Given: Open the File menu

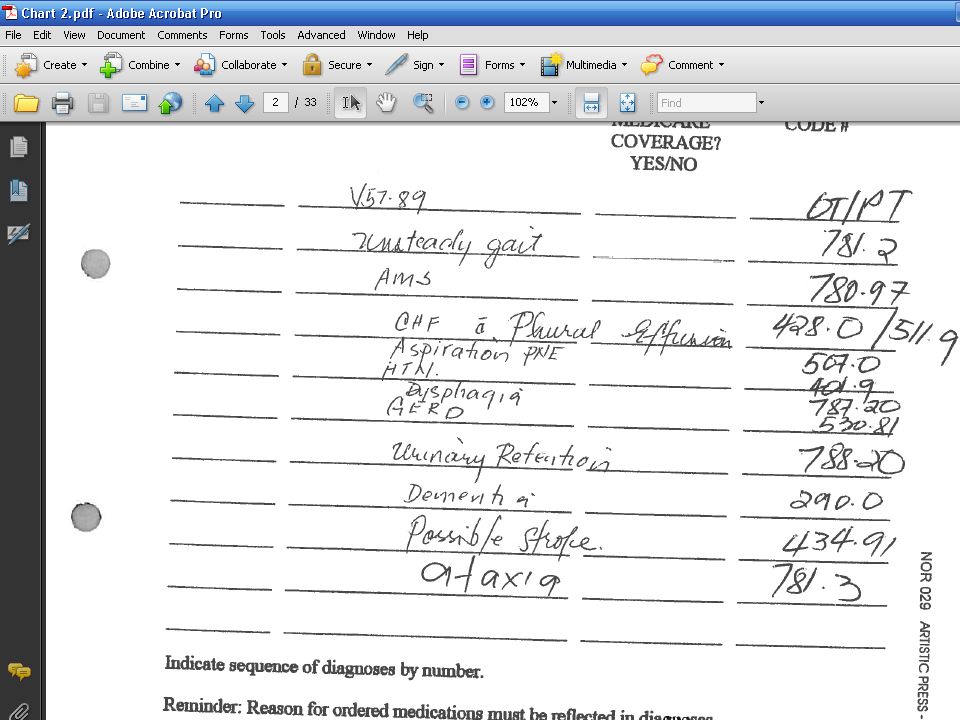Looking at the screenshot, I should pos(13,35).
